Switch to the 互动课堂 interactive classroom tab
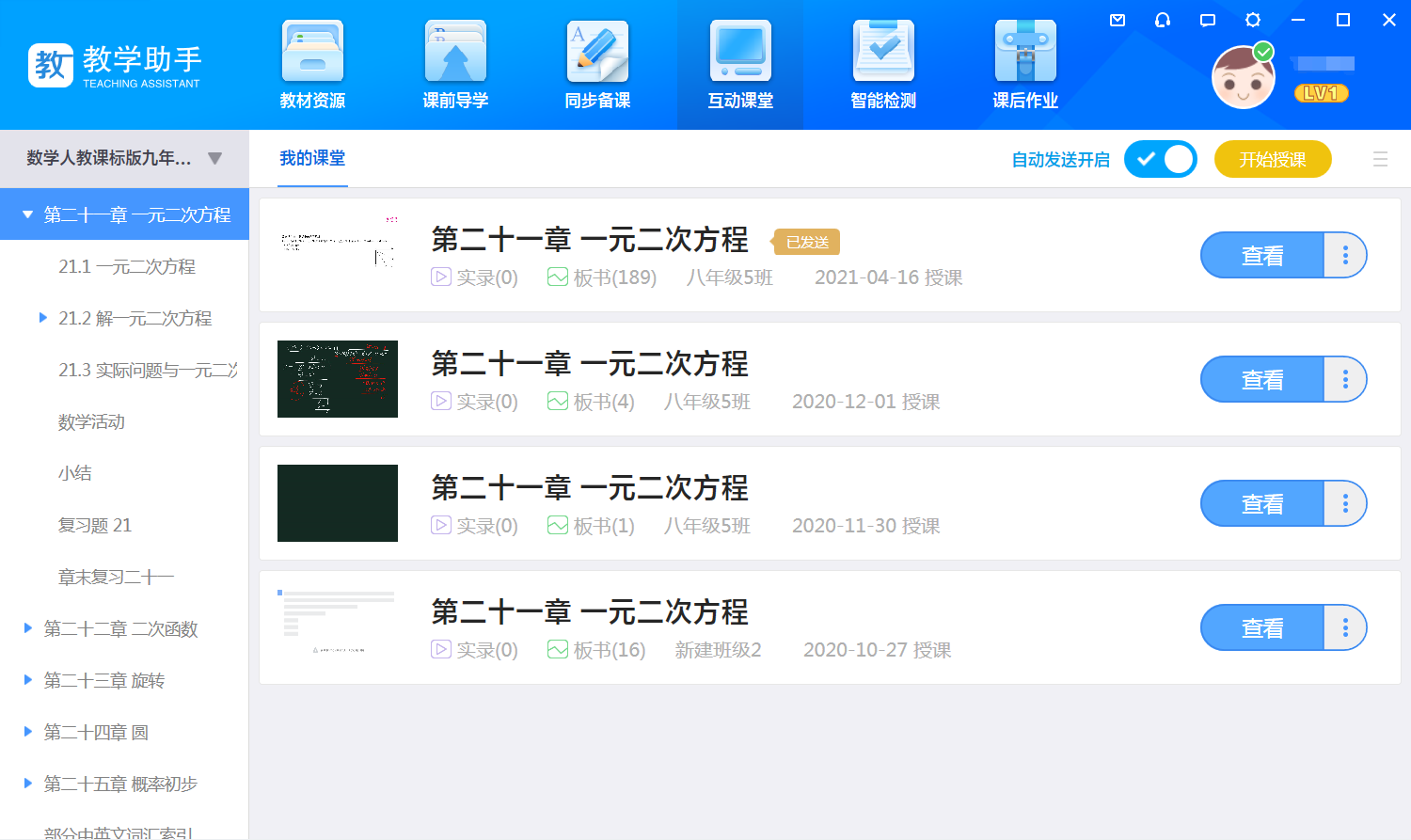Viewport: 1411px width, 840px height. 740,64
